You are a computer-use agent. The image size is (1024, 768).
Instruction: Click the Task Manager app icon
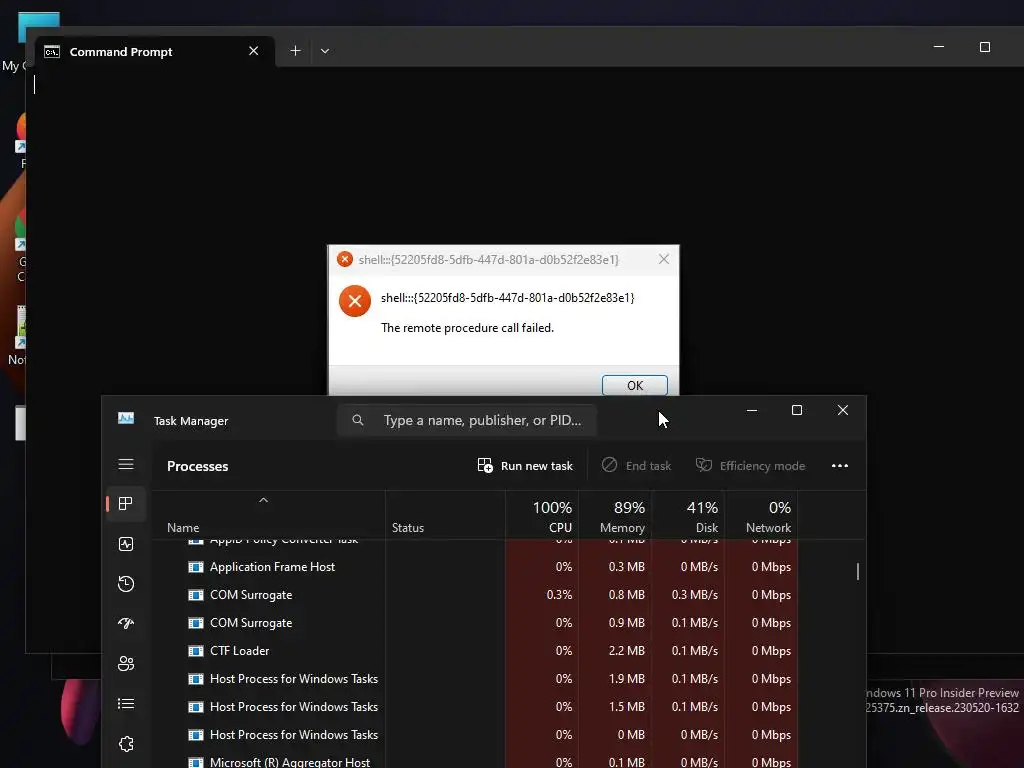coord(126,419)
